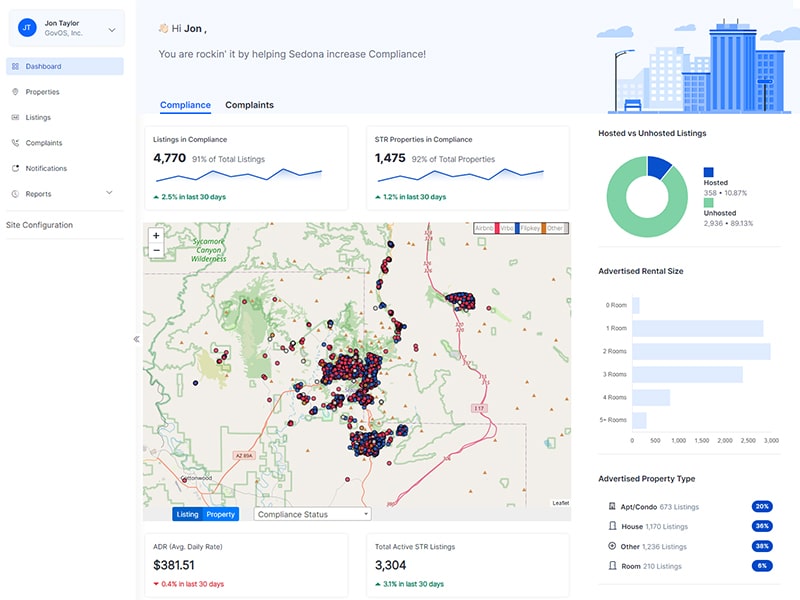This screenshot has height=600, width=800.
Task: Click the 36% badge for House
Action: point(762,526)
